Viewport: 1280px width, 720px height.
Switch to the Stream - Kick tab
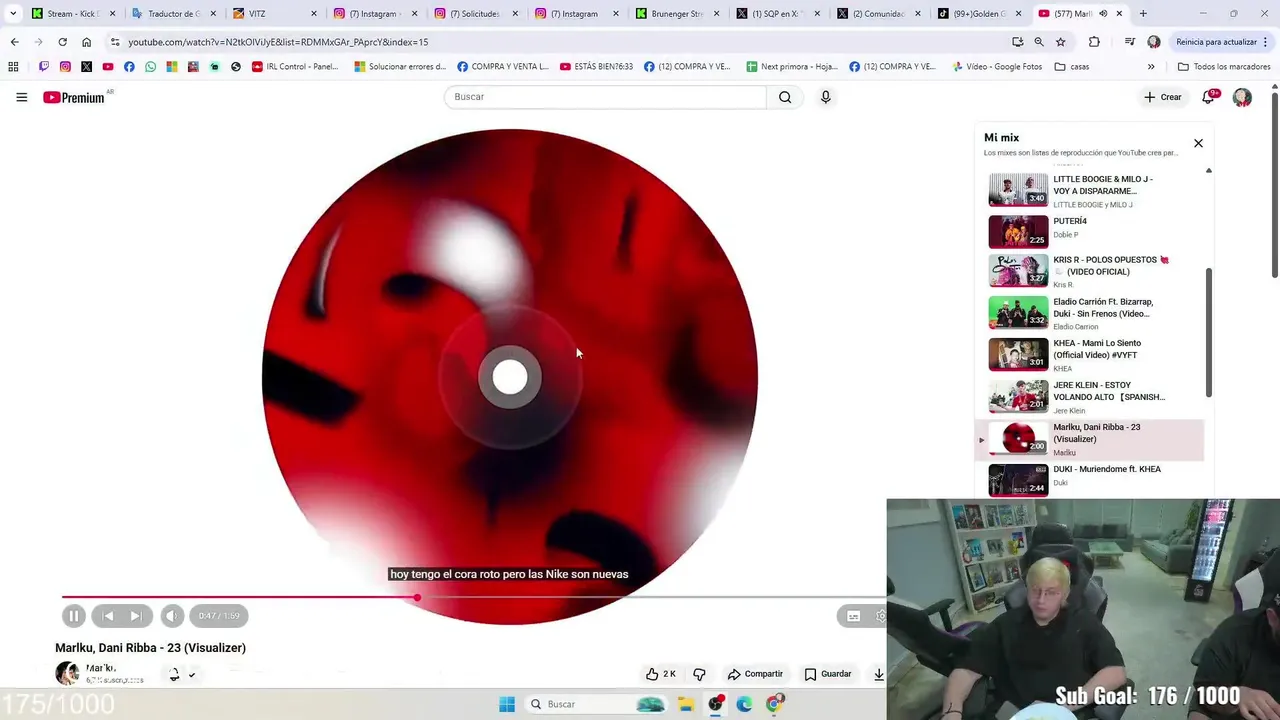click(x=73, y=14)
